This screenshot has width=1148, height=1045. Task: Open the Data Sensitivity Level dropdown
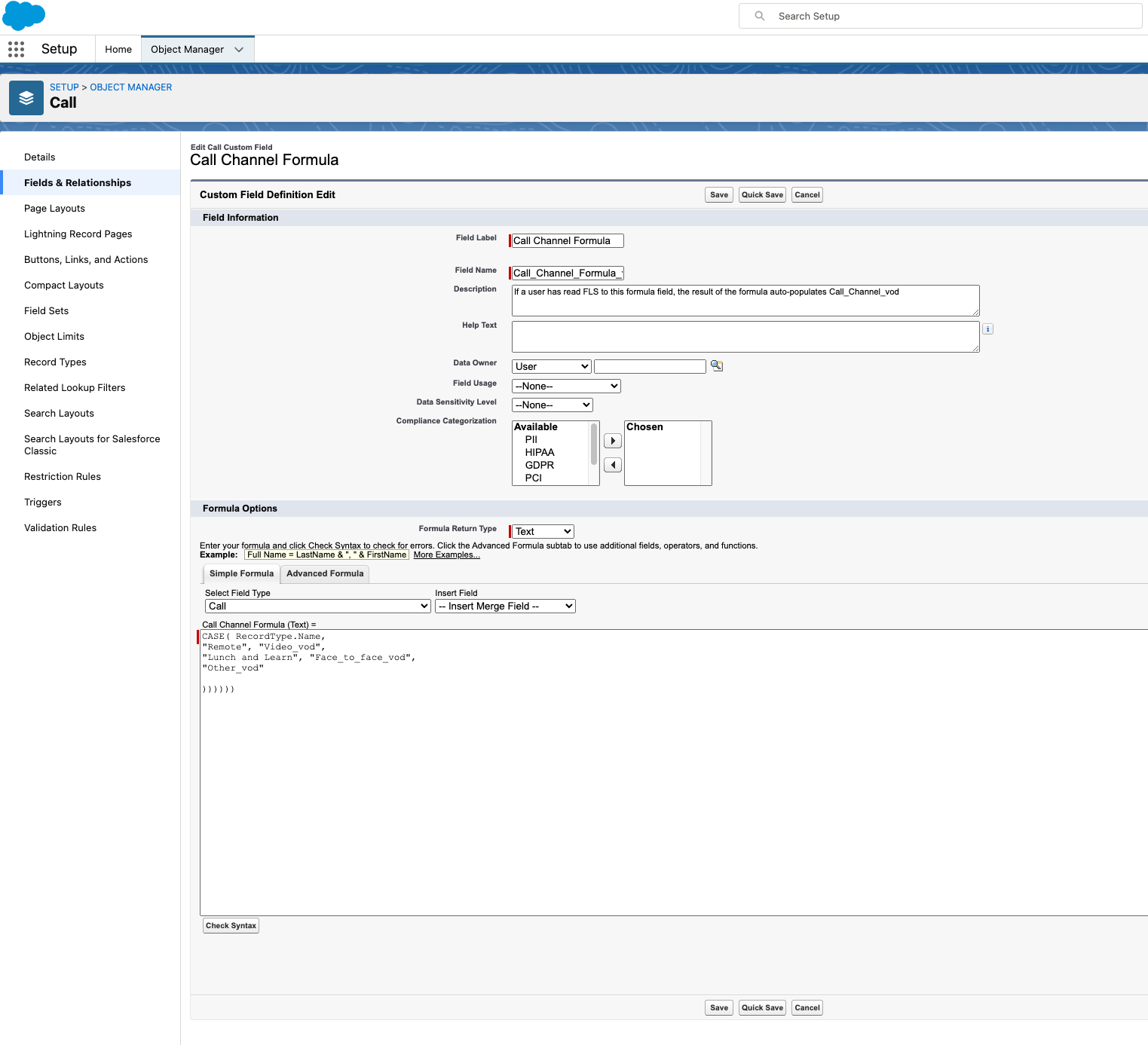(x=552, y=405)
